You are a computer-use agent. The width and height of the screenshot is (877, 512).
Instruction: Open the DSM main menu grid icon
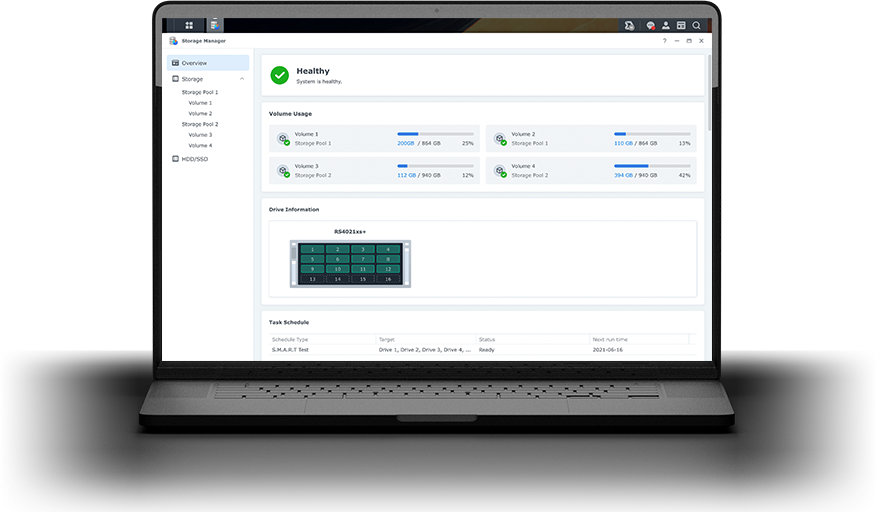coord(189,25)
